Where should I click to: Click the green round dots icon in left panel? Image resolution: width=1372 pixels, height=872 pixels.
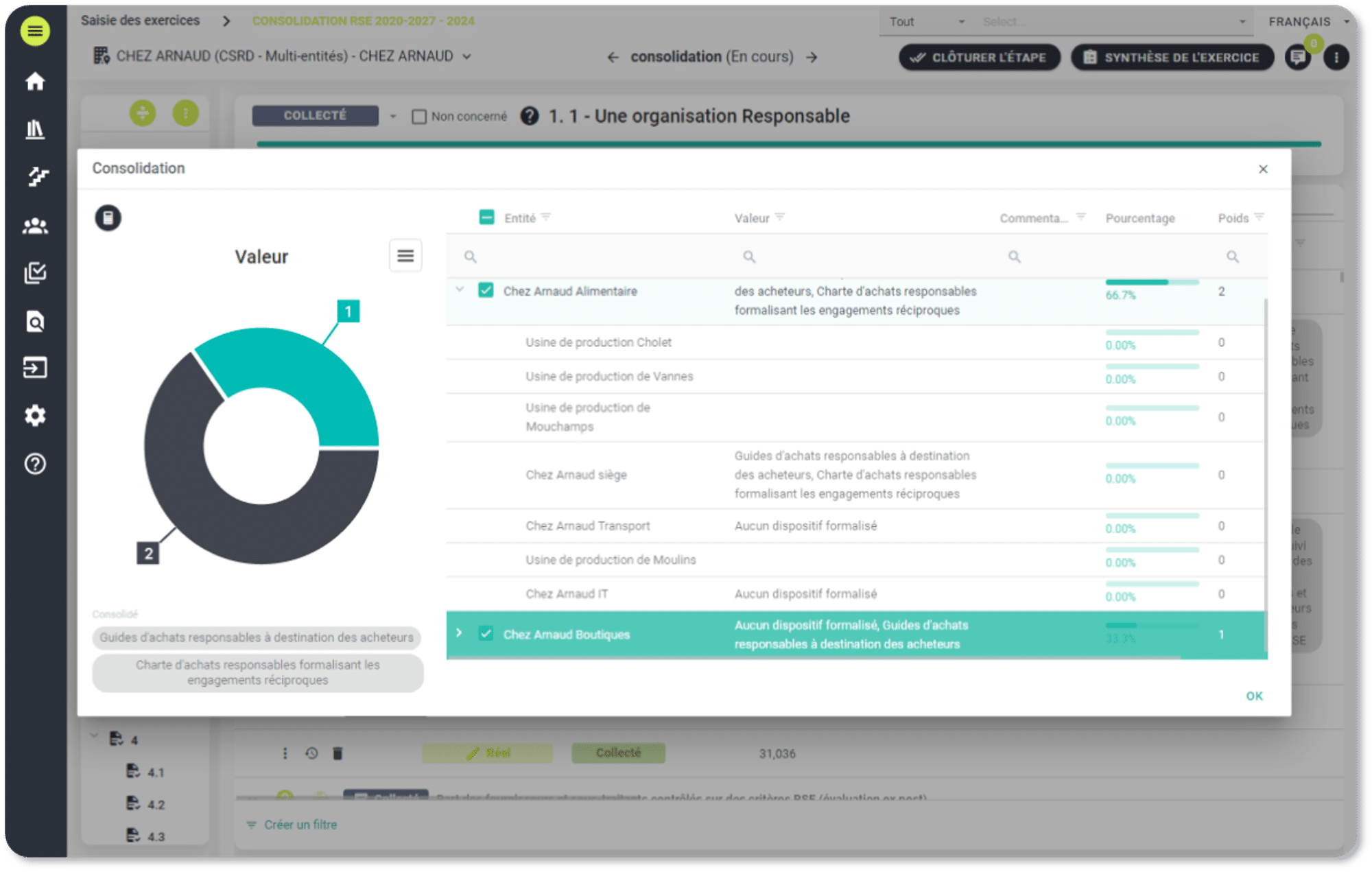coord(185,113)
